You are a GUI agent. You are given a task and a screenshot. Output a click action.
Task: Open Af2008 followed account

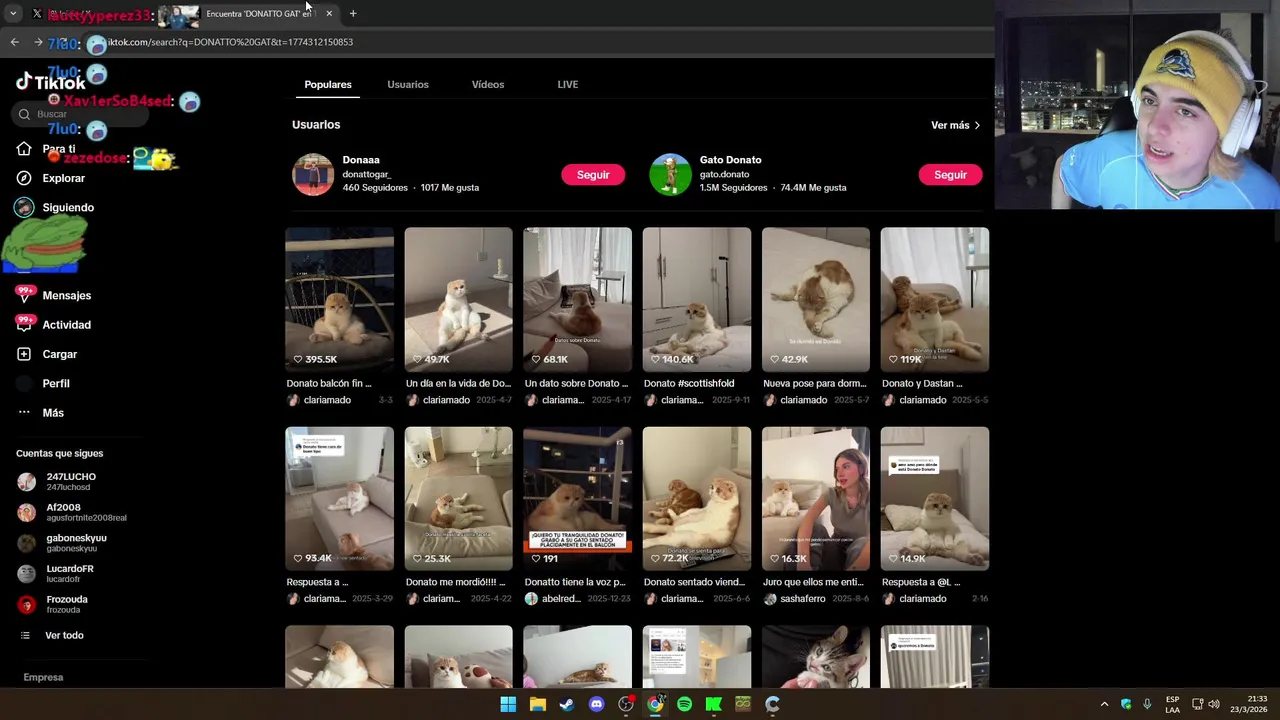(x=72, y=513)
